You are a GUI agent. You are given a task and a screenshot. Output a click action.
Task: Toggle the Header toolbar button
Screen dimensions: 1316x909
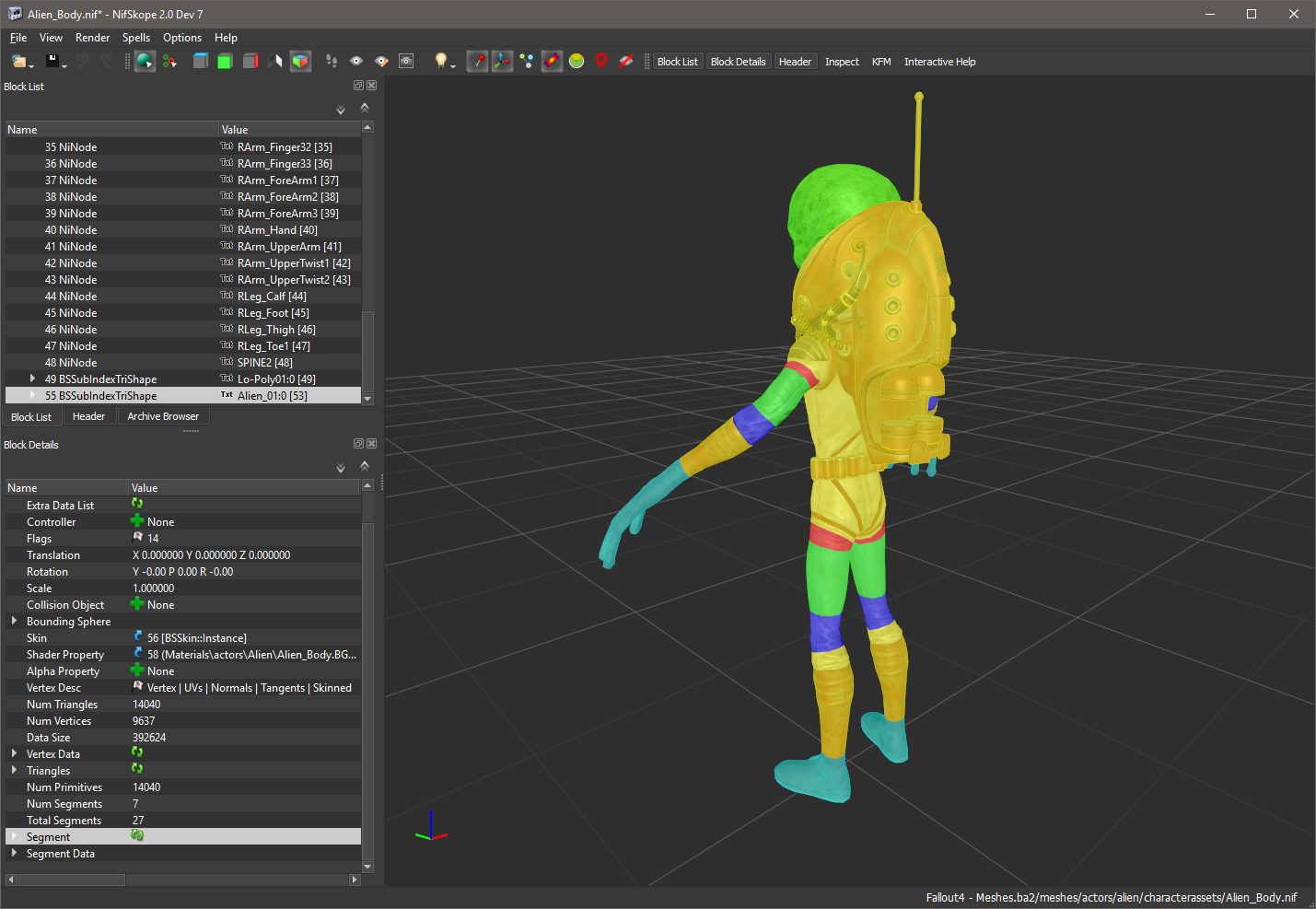[795, 62]
